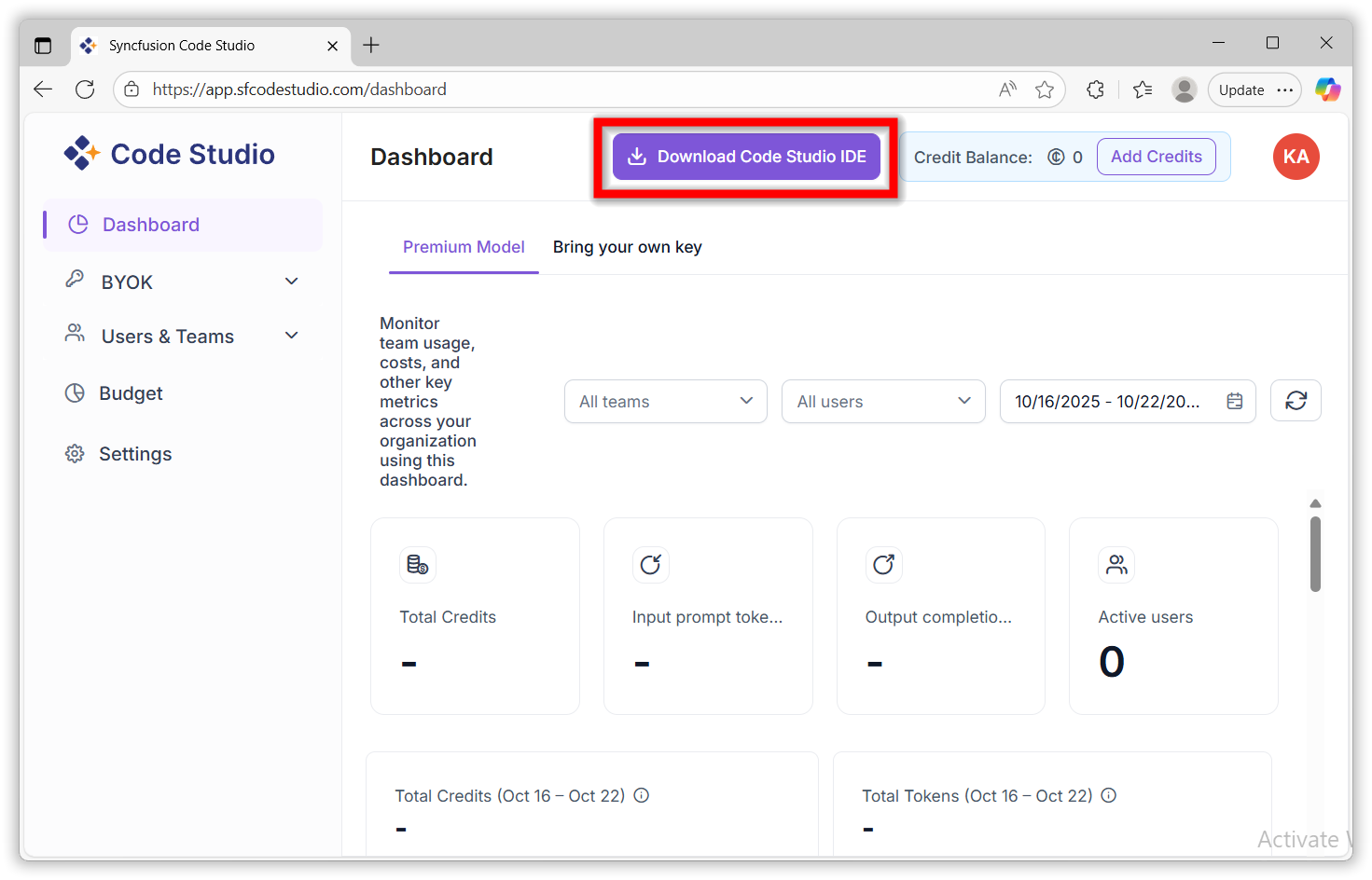Open the All teams dropdown

tap(665, 401)
